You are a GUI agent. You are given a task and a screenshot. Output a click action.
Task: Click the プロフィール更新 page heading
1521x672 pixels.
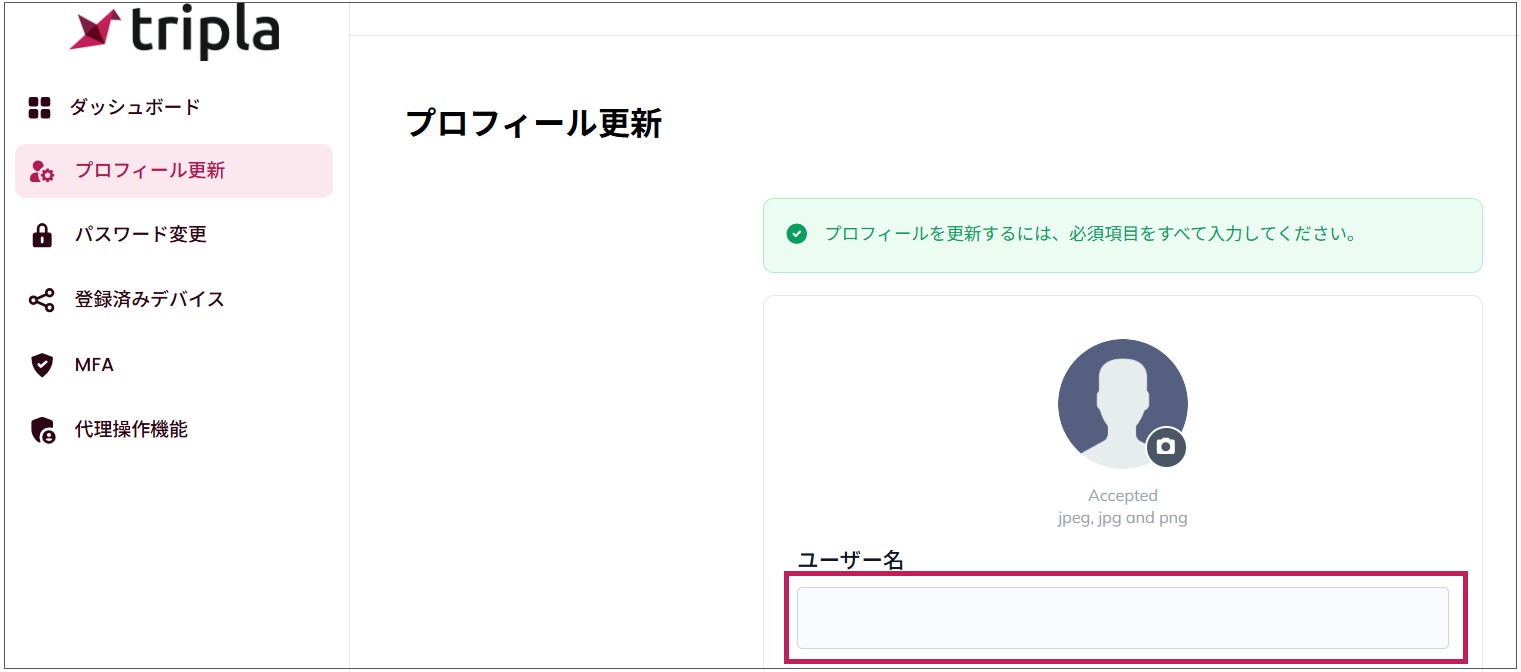click(533, 124)
